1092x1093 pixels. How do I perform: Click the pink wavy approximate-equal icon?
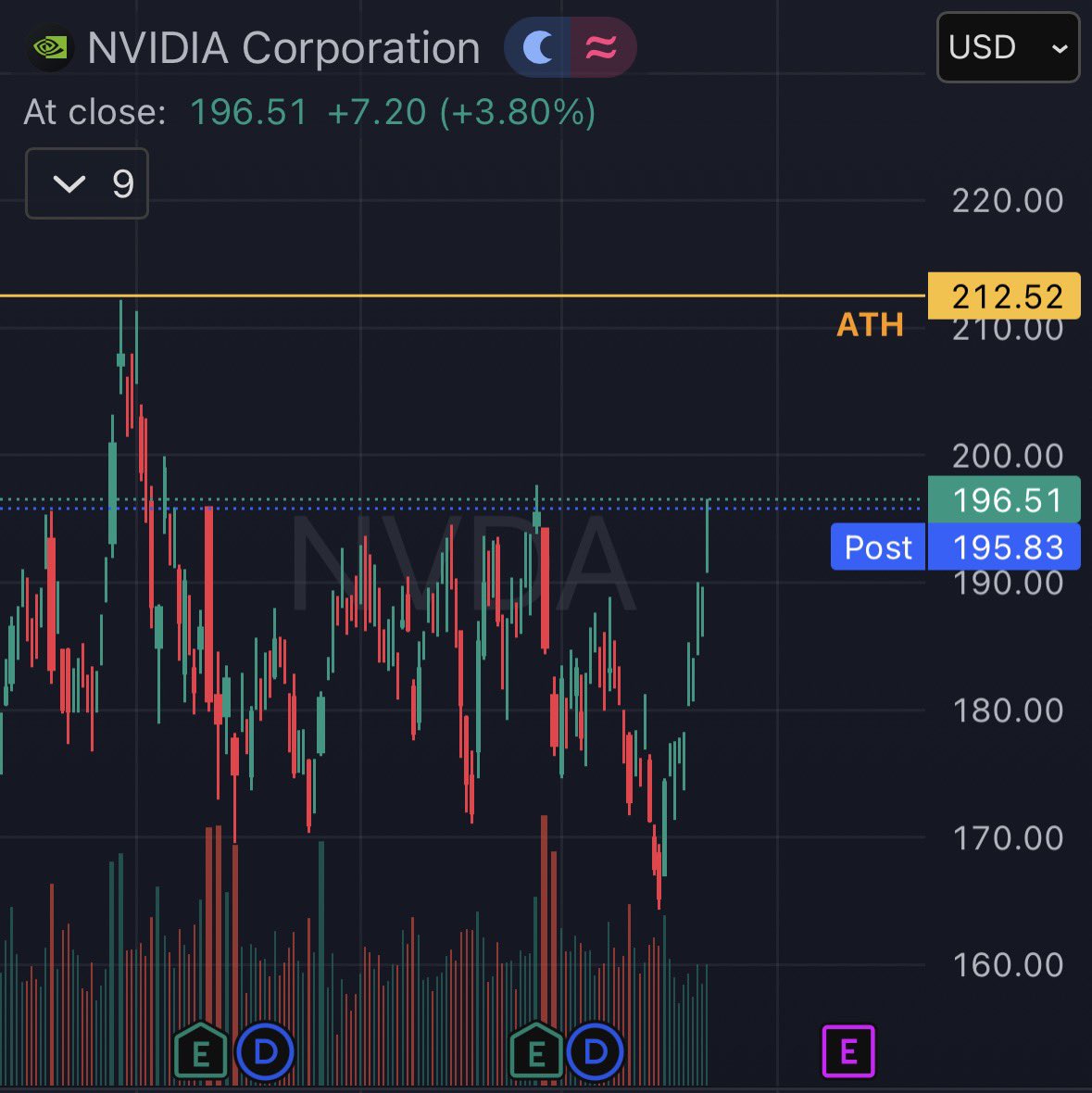(601, 47)
